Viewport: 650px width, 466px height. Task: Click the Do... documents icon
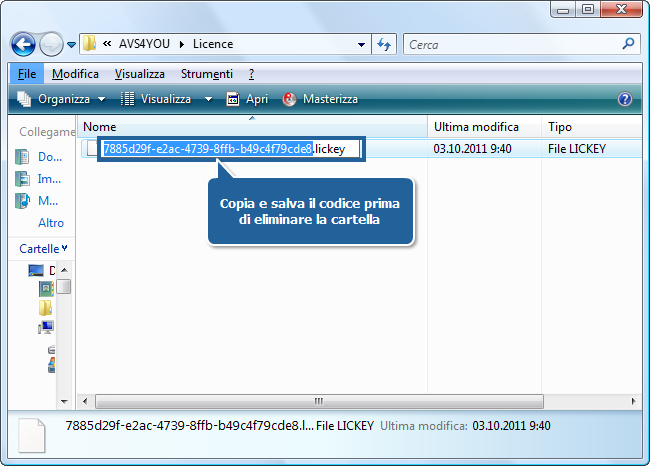(22, 157)
